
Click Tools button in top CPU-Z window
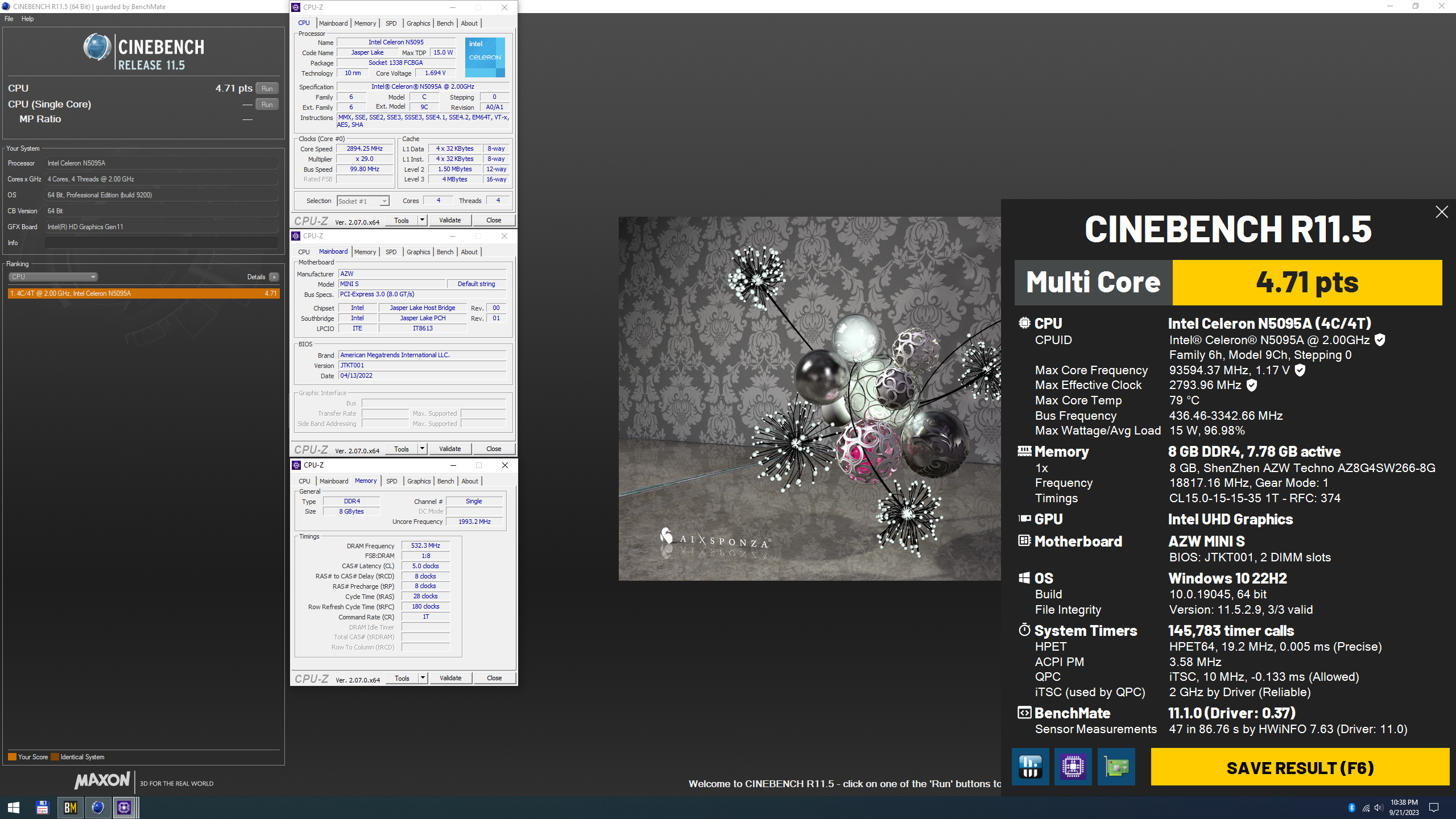tap(402, 220)
